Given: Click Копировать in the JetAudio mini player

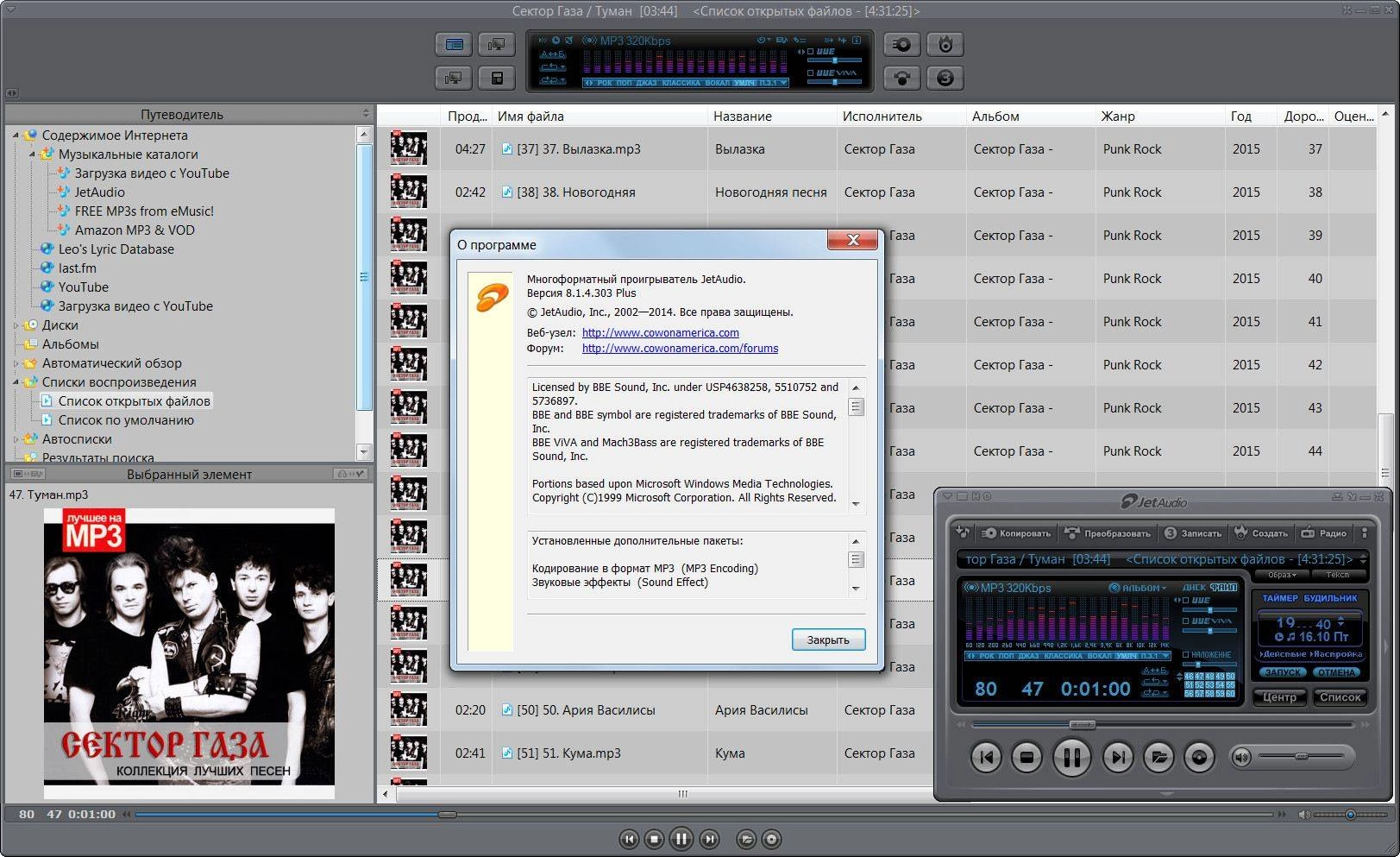Looking at the screenshot, I should pos(1016,533).
